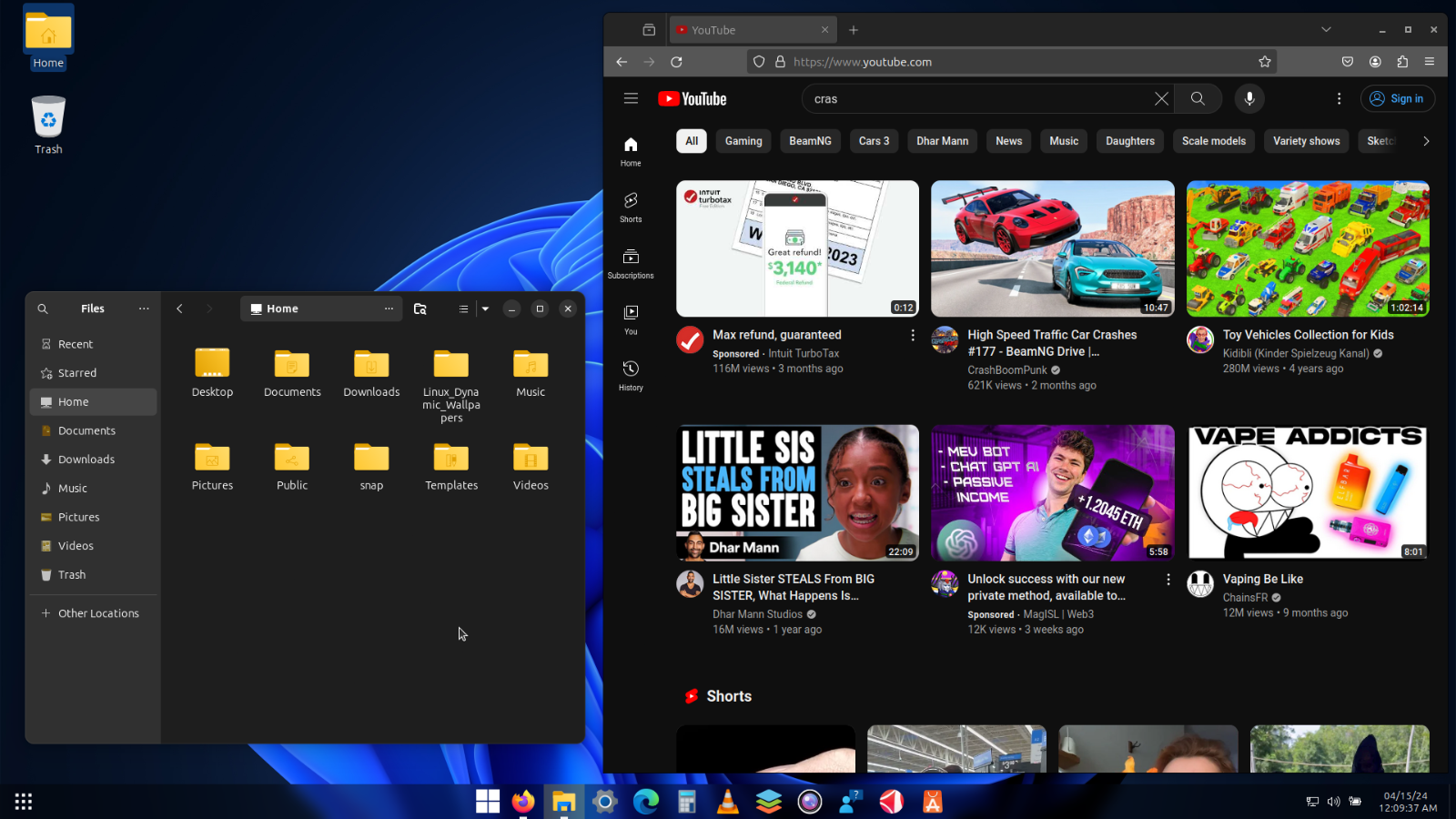Select the Cars 3 category chip

click(874, 141)
